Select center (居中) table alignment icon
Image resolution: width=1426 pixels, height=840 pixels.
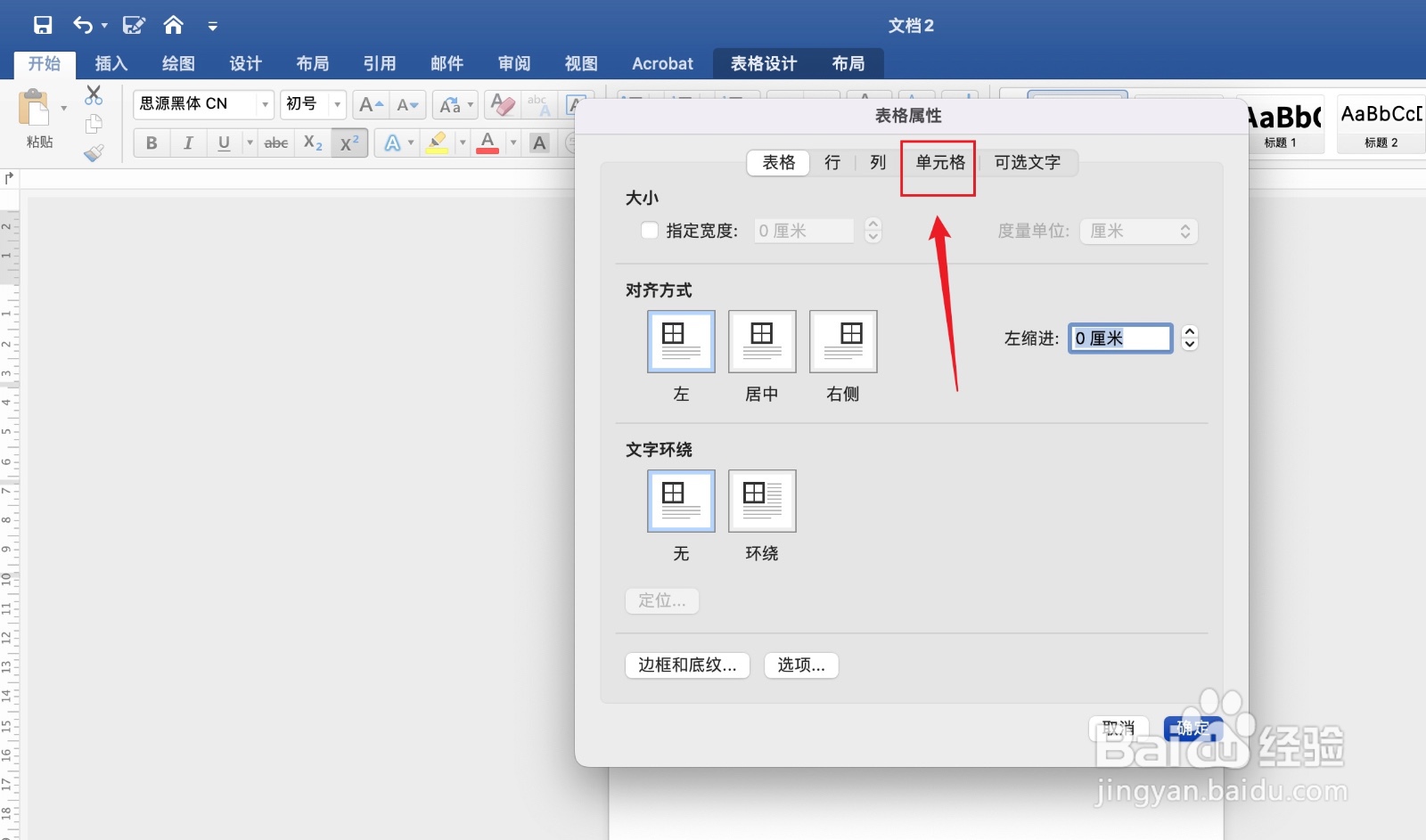[x=762, y=341]
